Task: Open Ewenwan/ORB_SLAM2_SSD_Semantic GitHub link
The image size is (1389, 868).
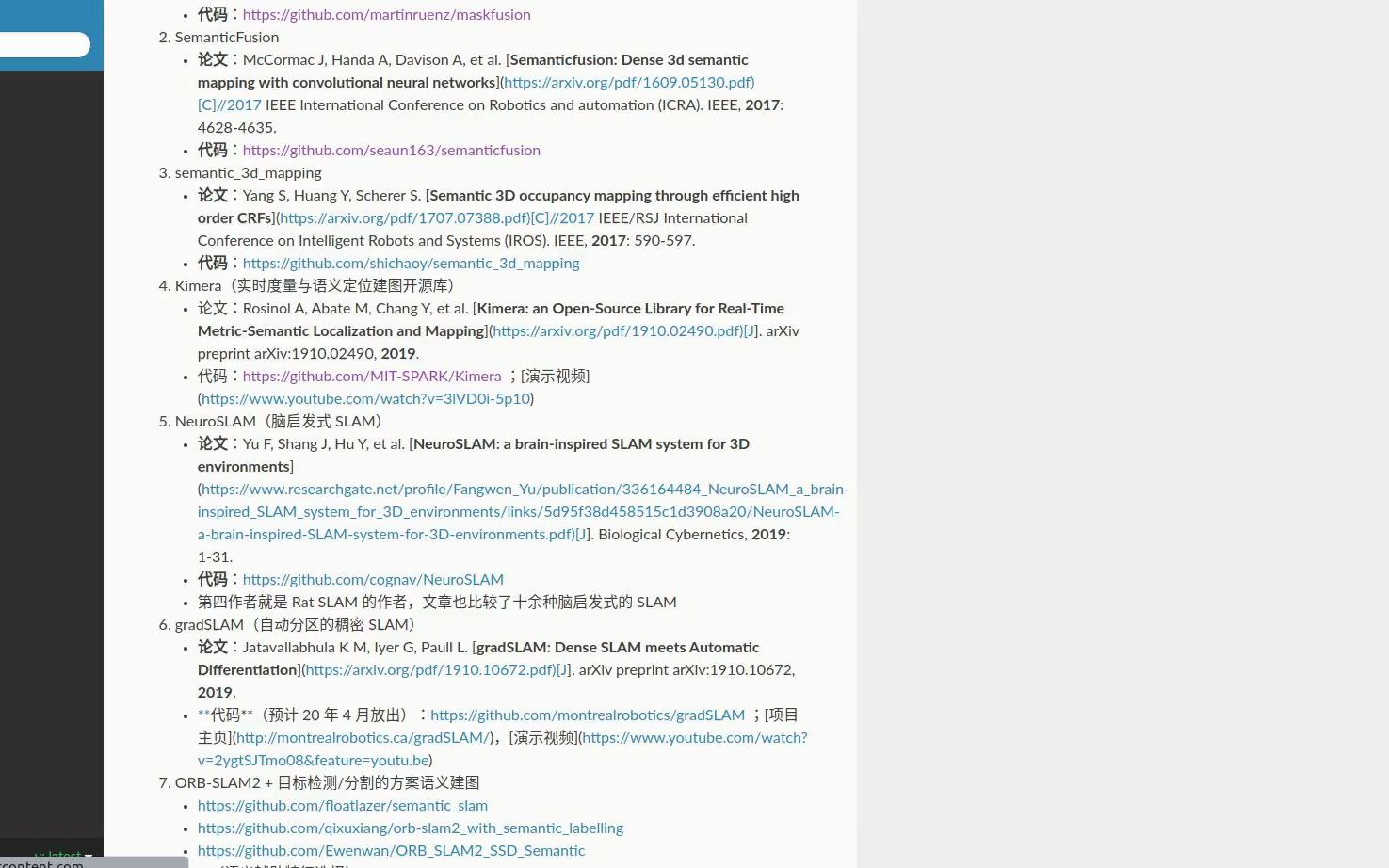Action: click(391, 851)
